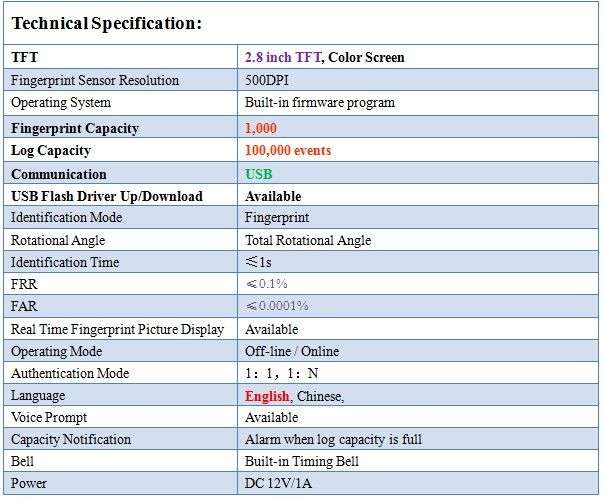Click the 100,000 events log capacity value
Image resolution: width=604 pixels, height=498 pixels.
tap(288, 150)
